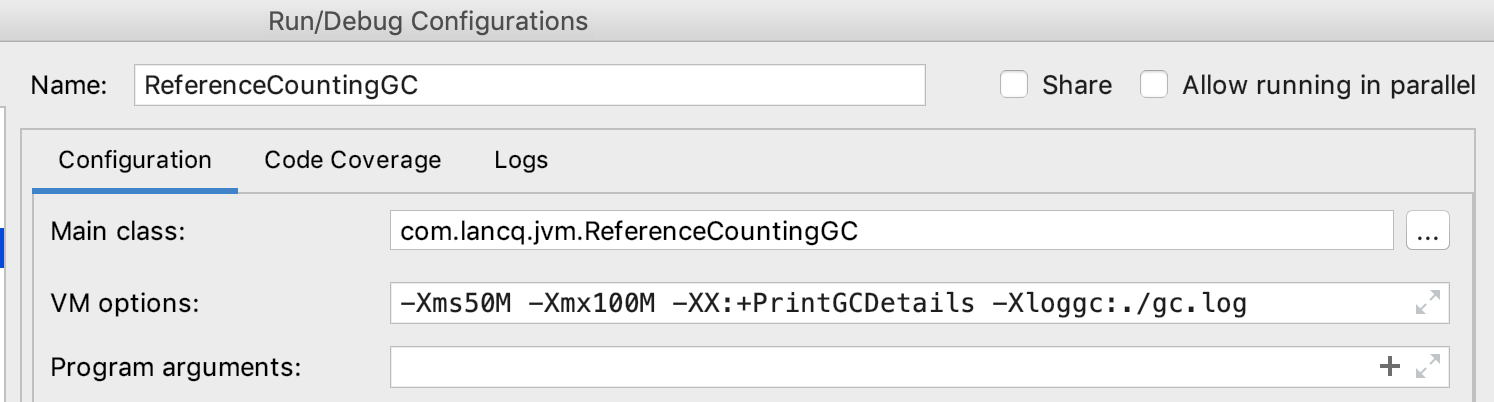Toggle the Share checkbox
Image resolution: width=1494 pixels, height=402 pixels.
(x=1015, y=85)
